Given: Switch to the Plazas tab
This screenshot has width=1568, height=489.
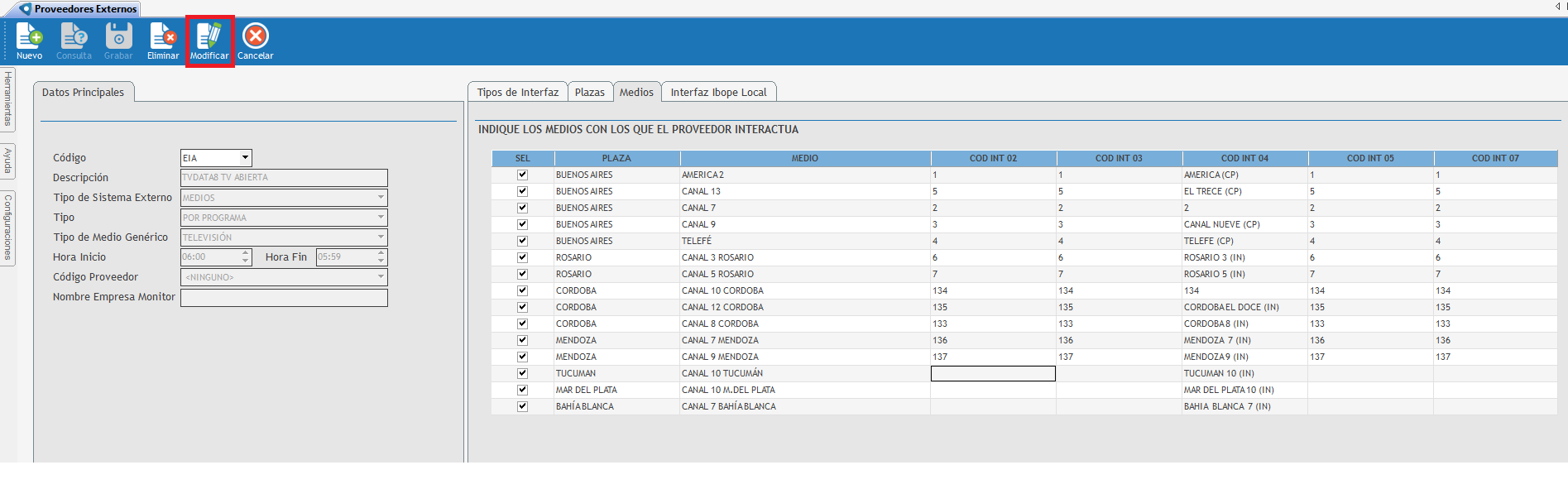Looking at the screenshot, I should click(x=589, y=93).
